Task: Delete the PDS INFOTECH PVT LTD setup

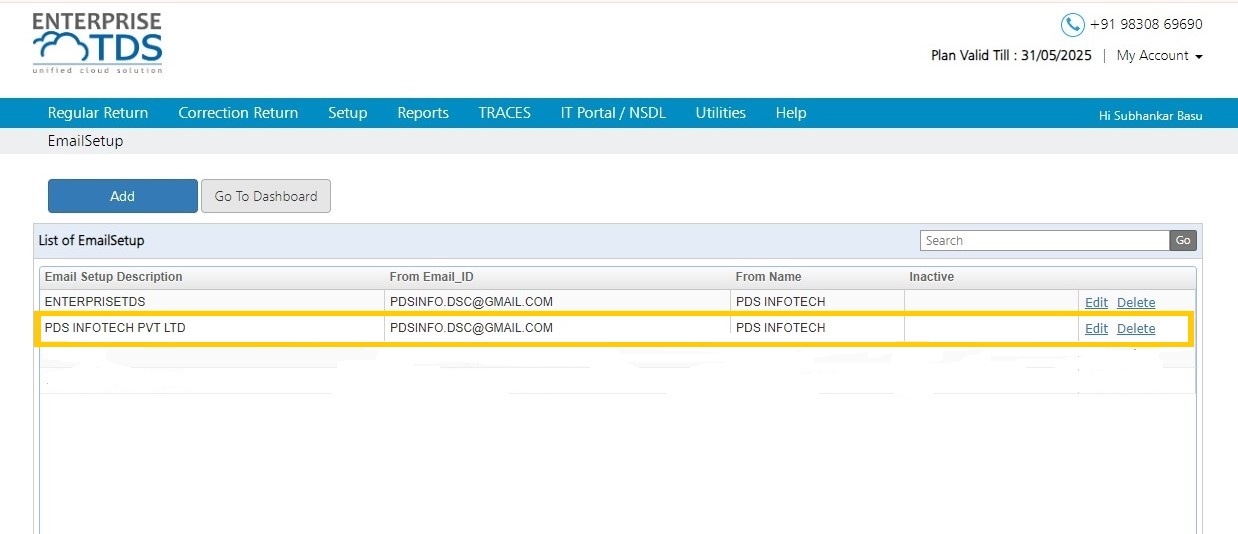Action: [1136, 328]
